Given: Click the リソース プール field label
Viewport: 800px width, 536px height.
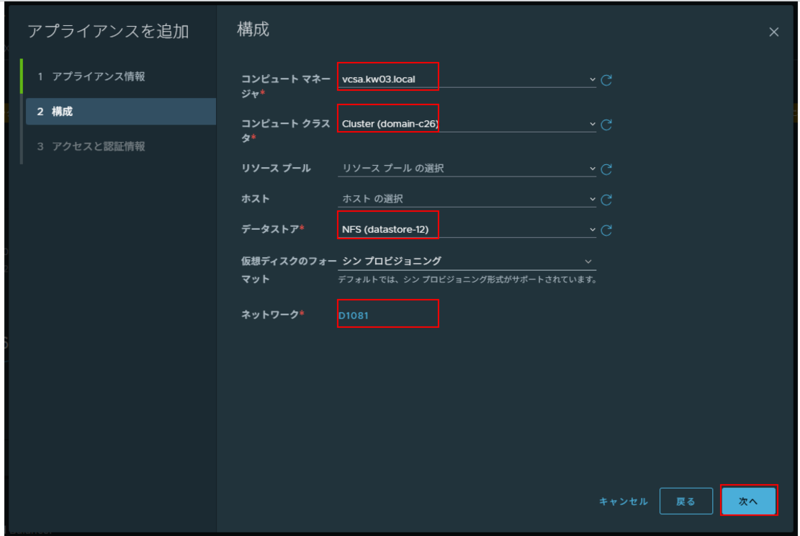Looking at the screenshot, I should [x=276, y=168].
